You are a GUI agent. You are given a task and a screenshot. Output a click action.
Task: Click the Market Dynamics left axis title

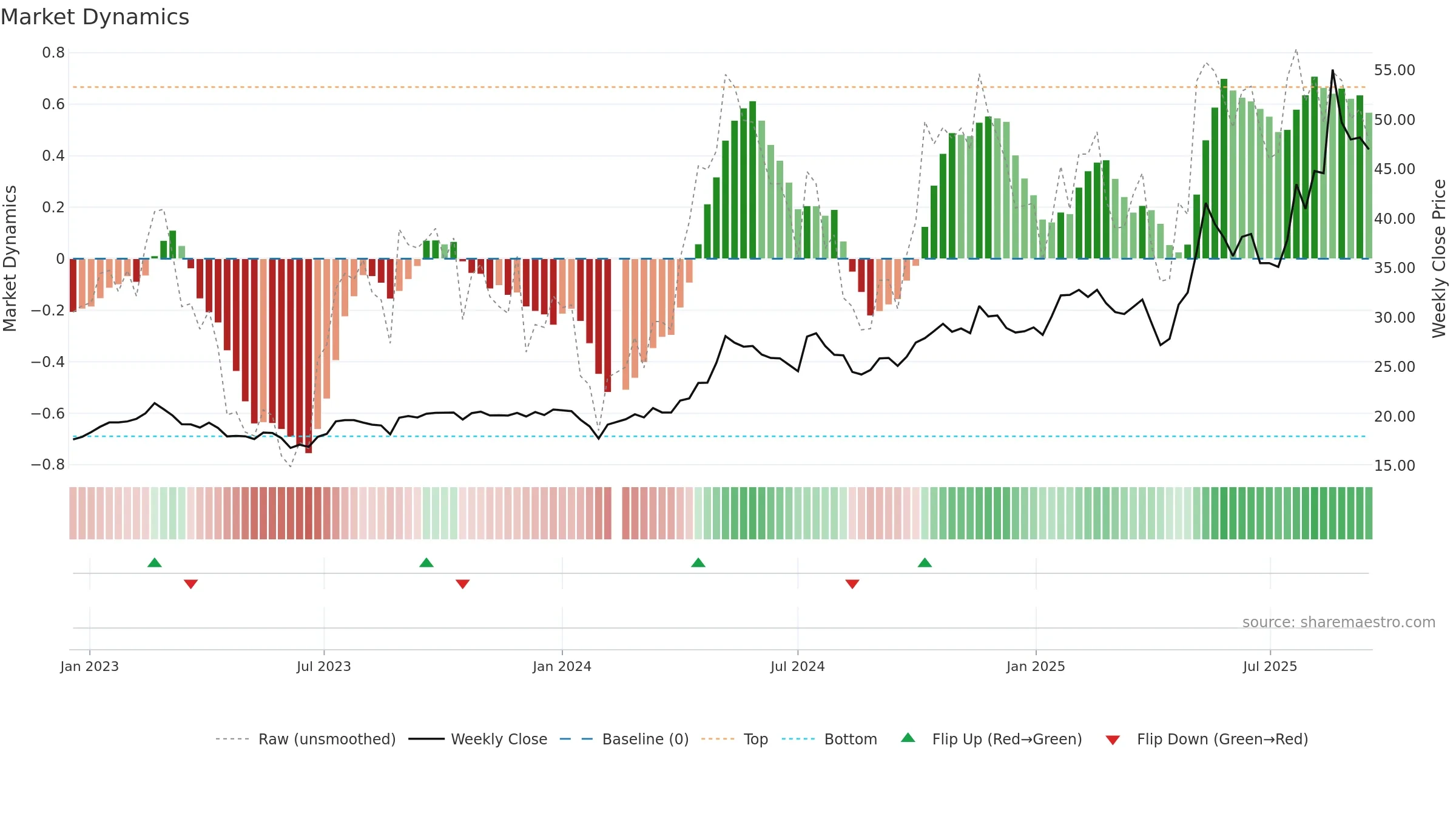[10, 258]
